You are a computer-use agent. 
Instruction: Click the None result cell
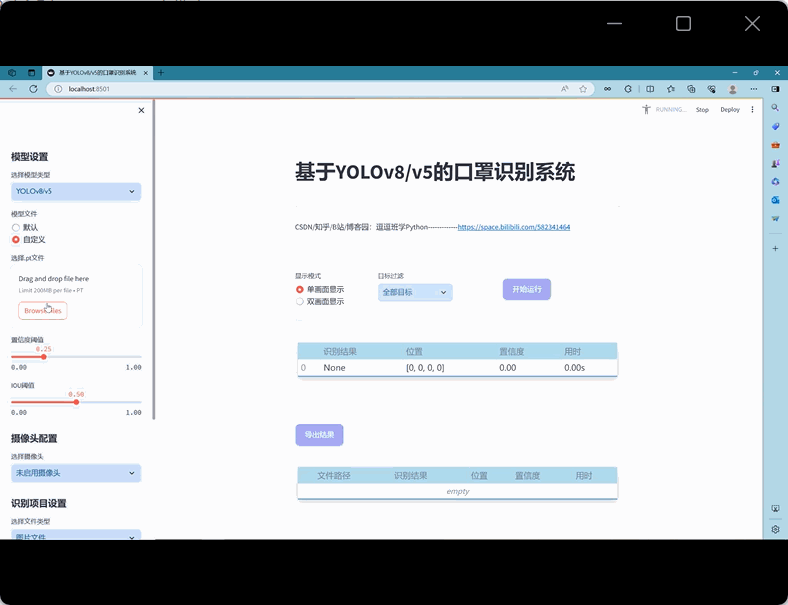point(334,368)
